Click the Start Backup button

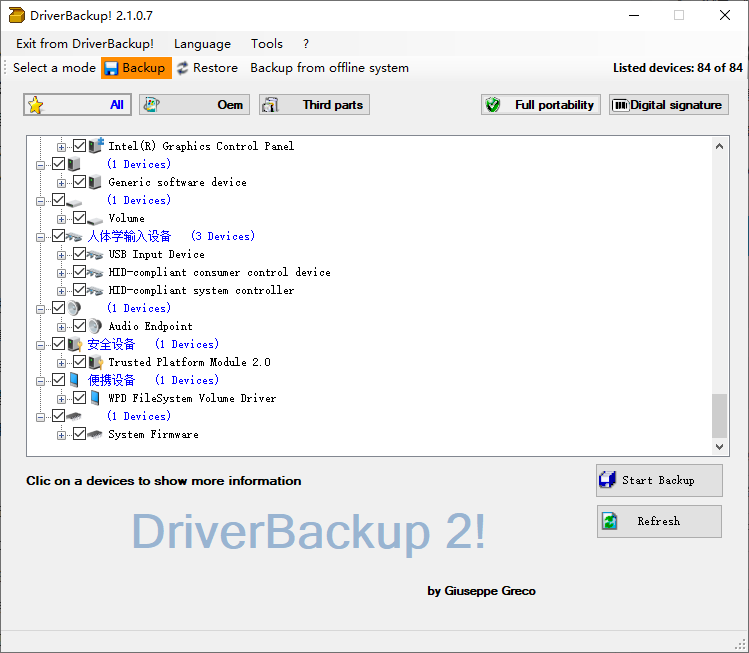point(659,480)
